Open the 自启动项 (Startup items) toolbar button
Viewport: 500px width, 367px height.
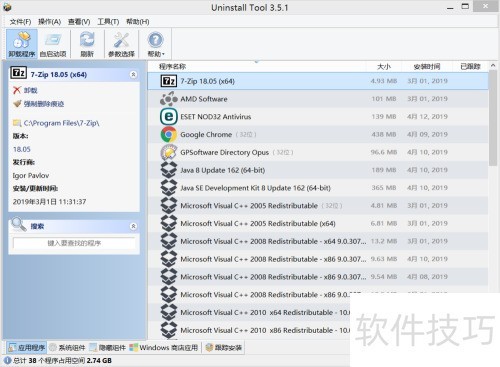tap(53, 44)
